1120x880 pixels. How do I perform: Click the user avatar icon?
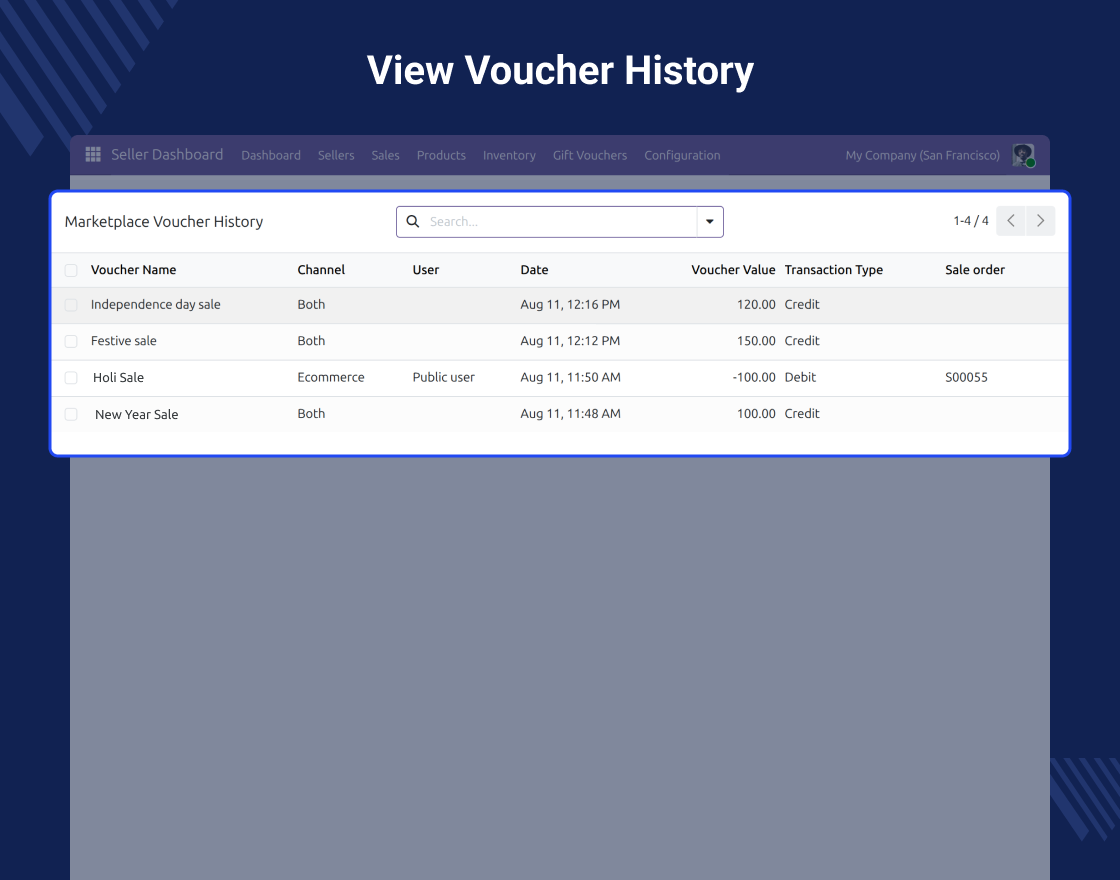(x=1024, y=155)
